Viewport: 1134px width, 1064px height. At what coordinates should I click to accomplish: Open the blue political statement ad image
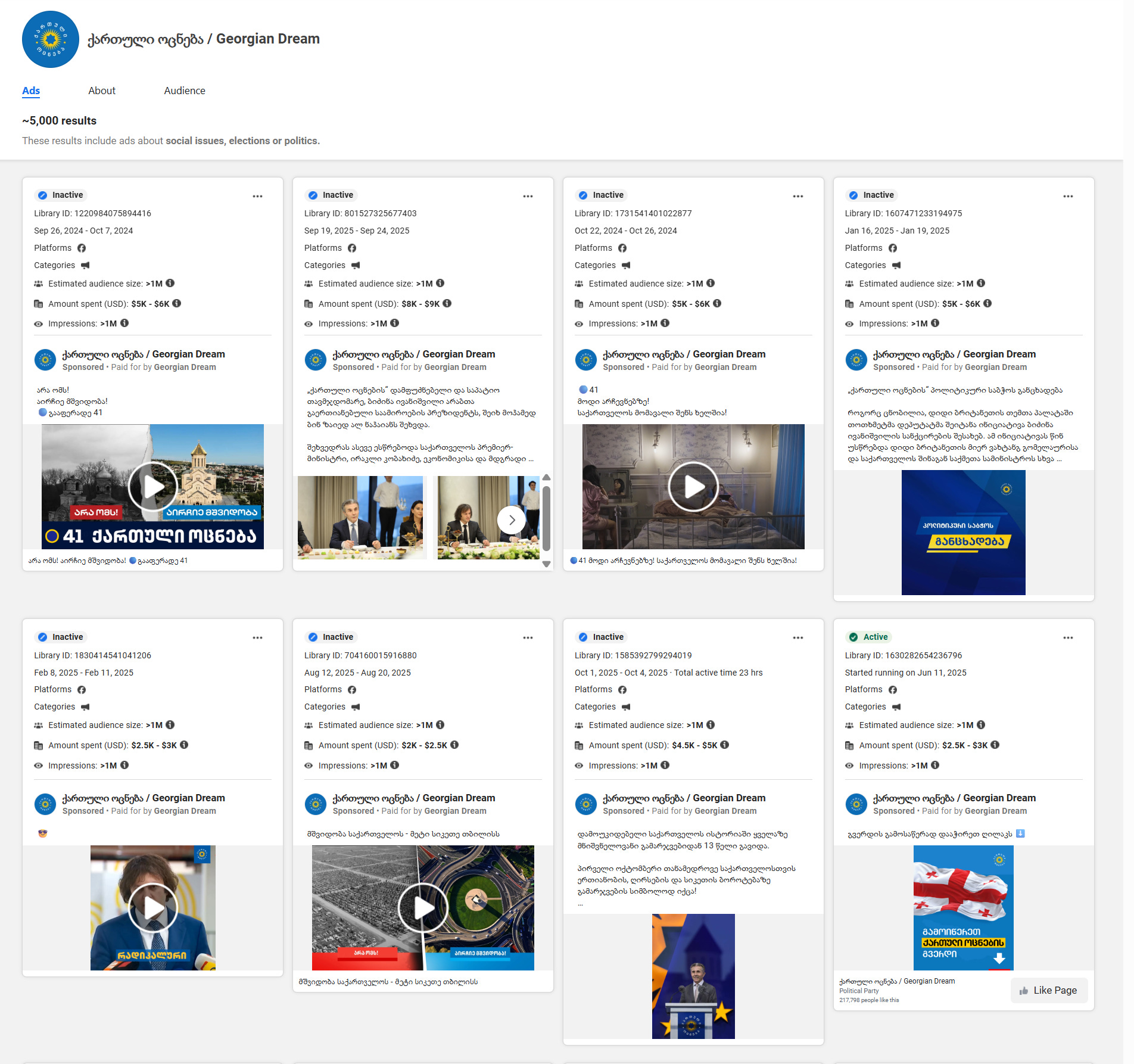tap(963, 532)
